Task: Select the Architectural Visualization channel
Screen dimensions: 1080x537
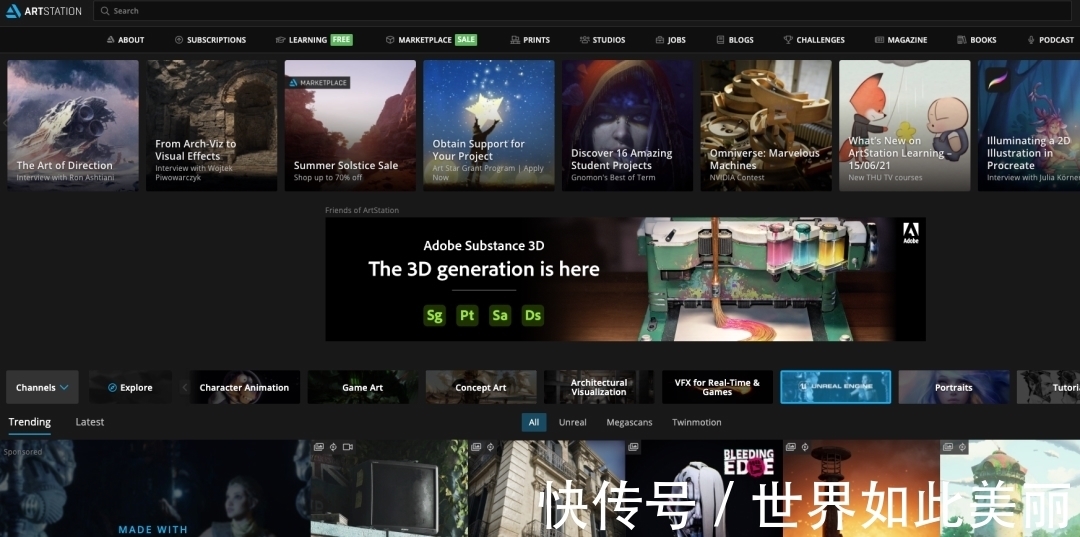Action: (x=599, y=387)
